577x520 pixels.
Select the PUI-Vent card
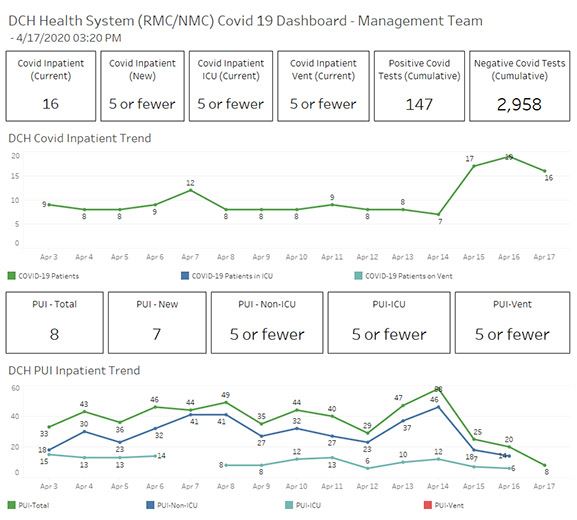[513, 323]
